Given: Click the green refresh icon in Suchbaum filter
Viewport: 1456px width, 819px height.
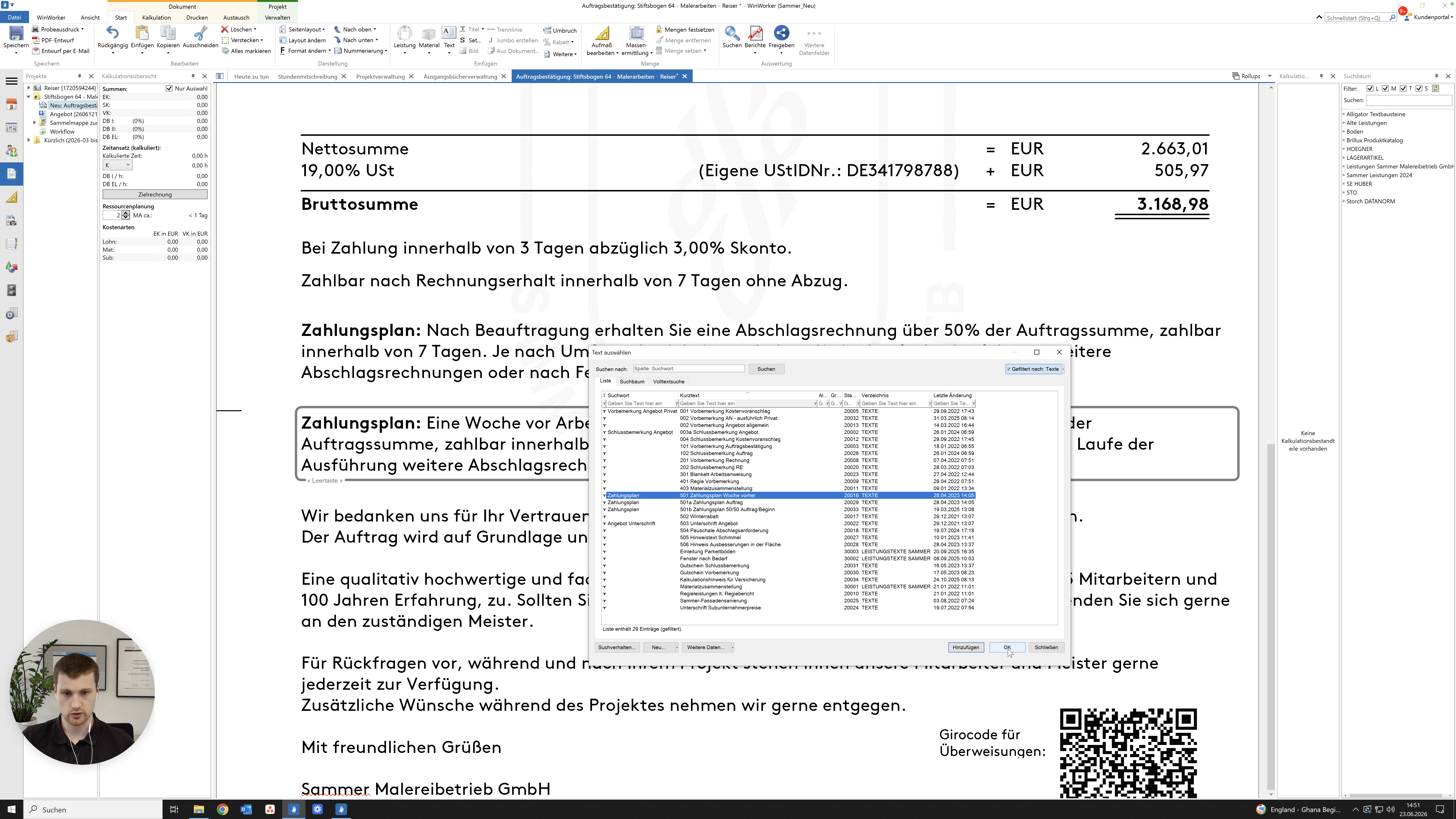Looking at the screenshot, I should click(x=1436, y=88).
